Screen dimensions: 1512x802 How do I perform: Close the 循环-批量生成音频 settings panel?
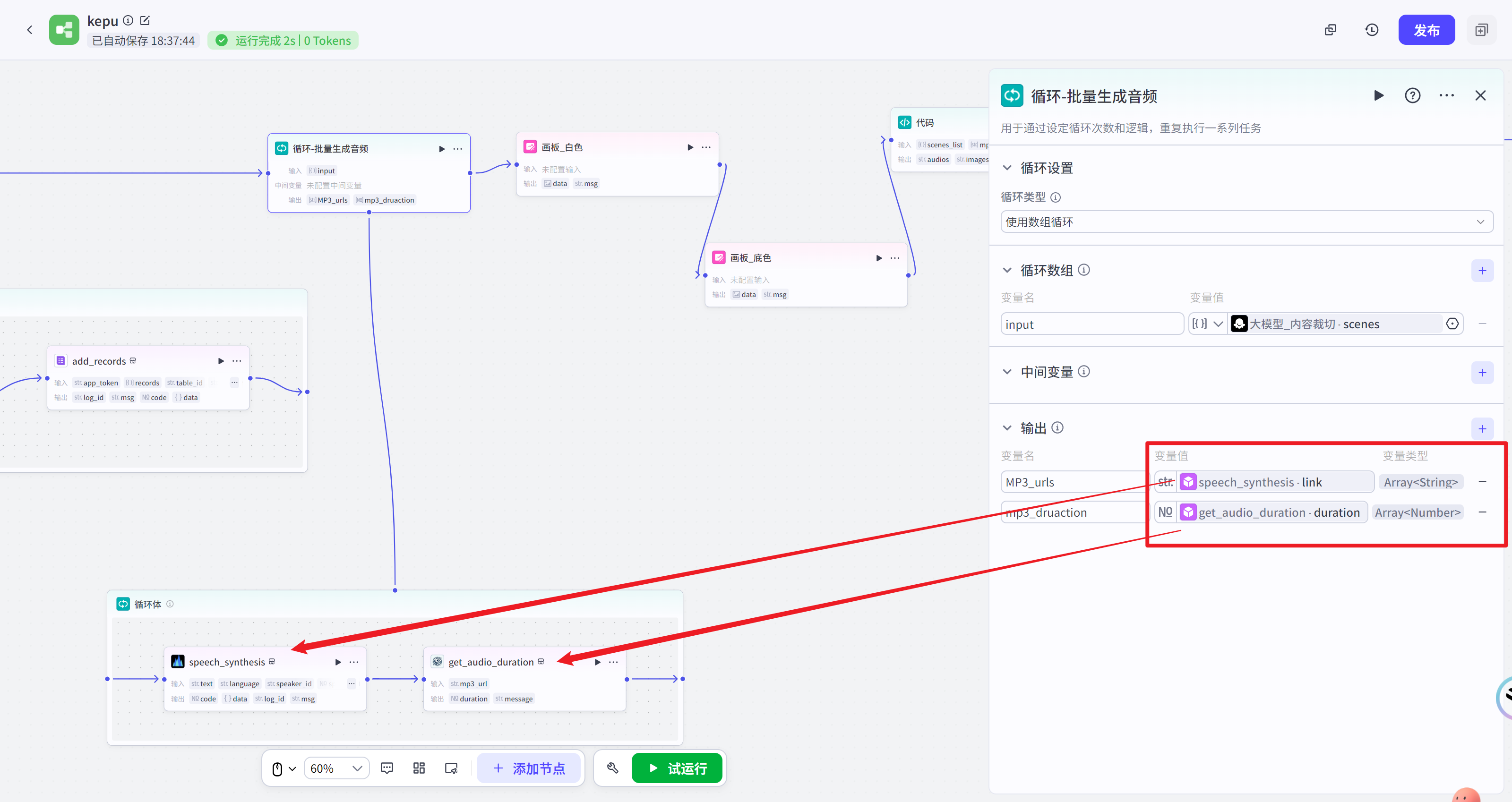(x=1480, y=95)
